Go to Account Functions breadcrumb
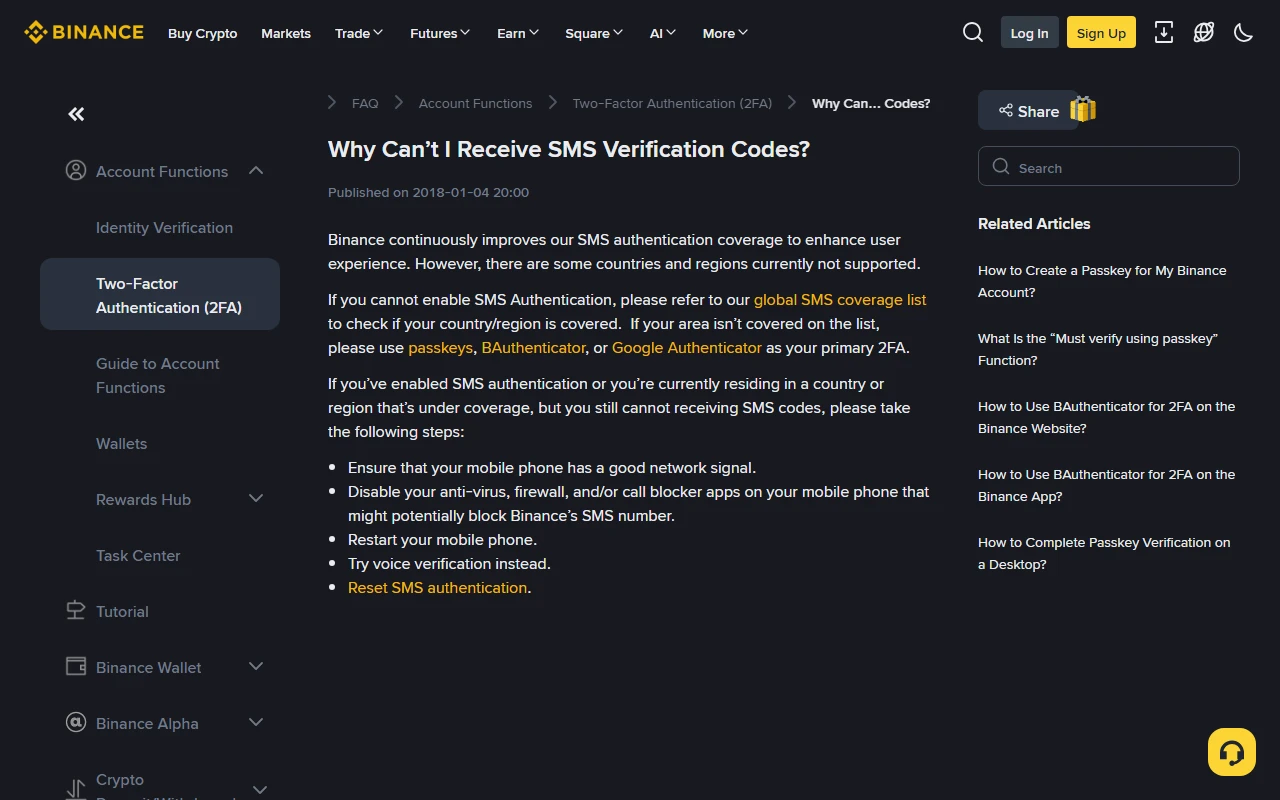Screen dimensions: 1280x800 point(475,103)
